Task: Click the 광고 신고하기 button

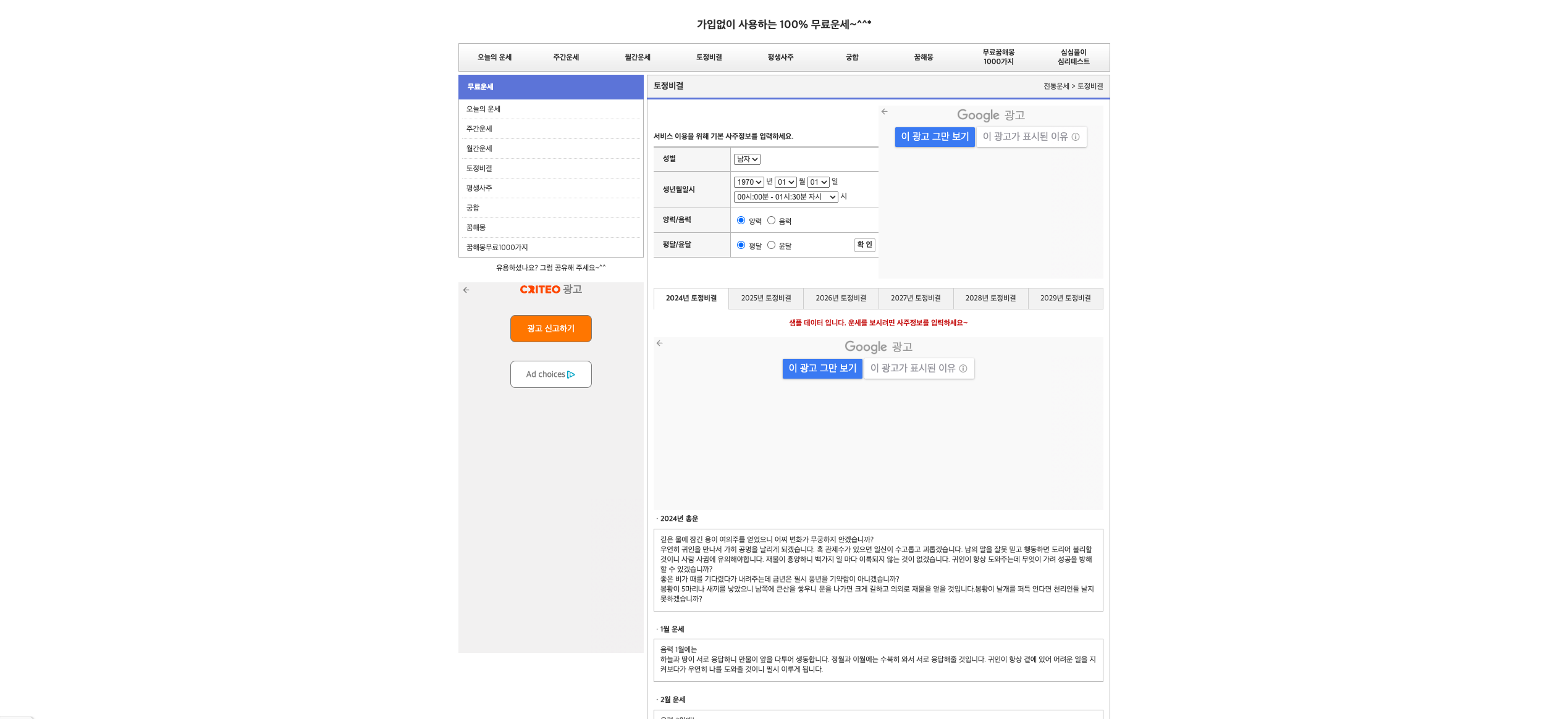Action: pos(550,328)
